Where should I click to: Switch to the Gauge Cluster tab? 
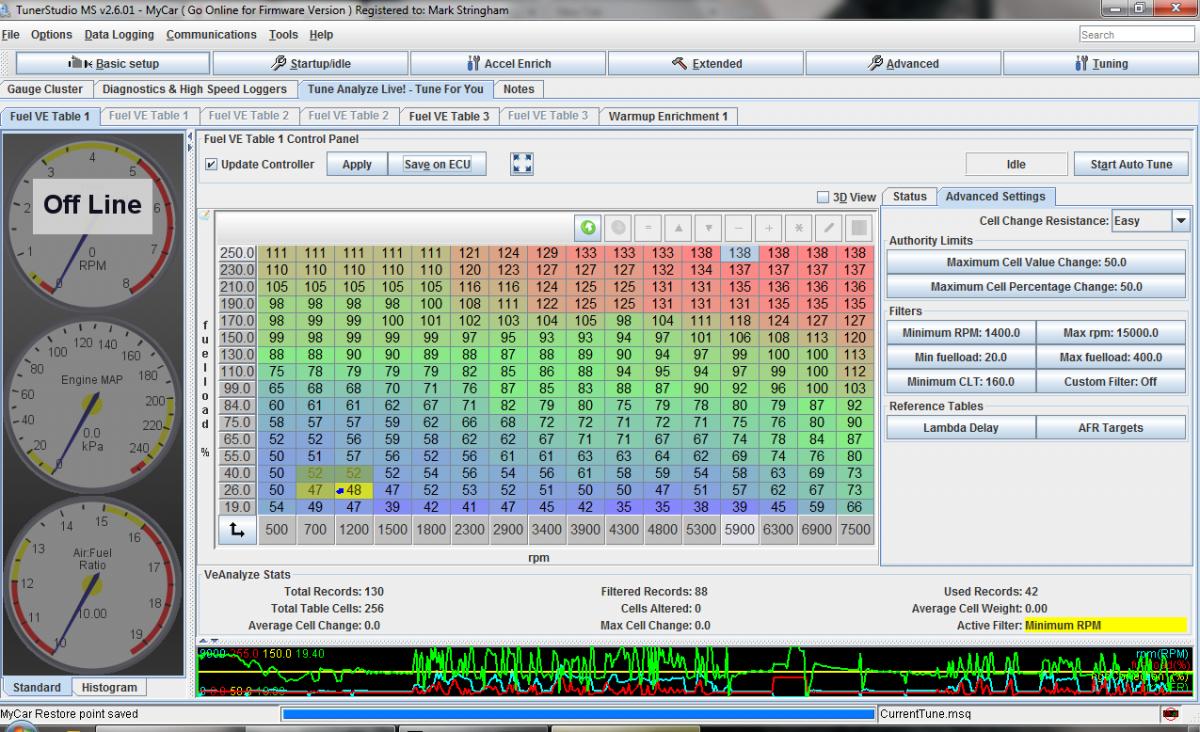[x=47, y=89]
